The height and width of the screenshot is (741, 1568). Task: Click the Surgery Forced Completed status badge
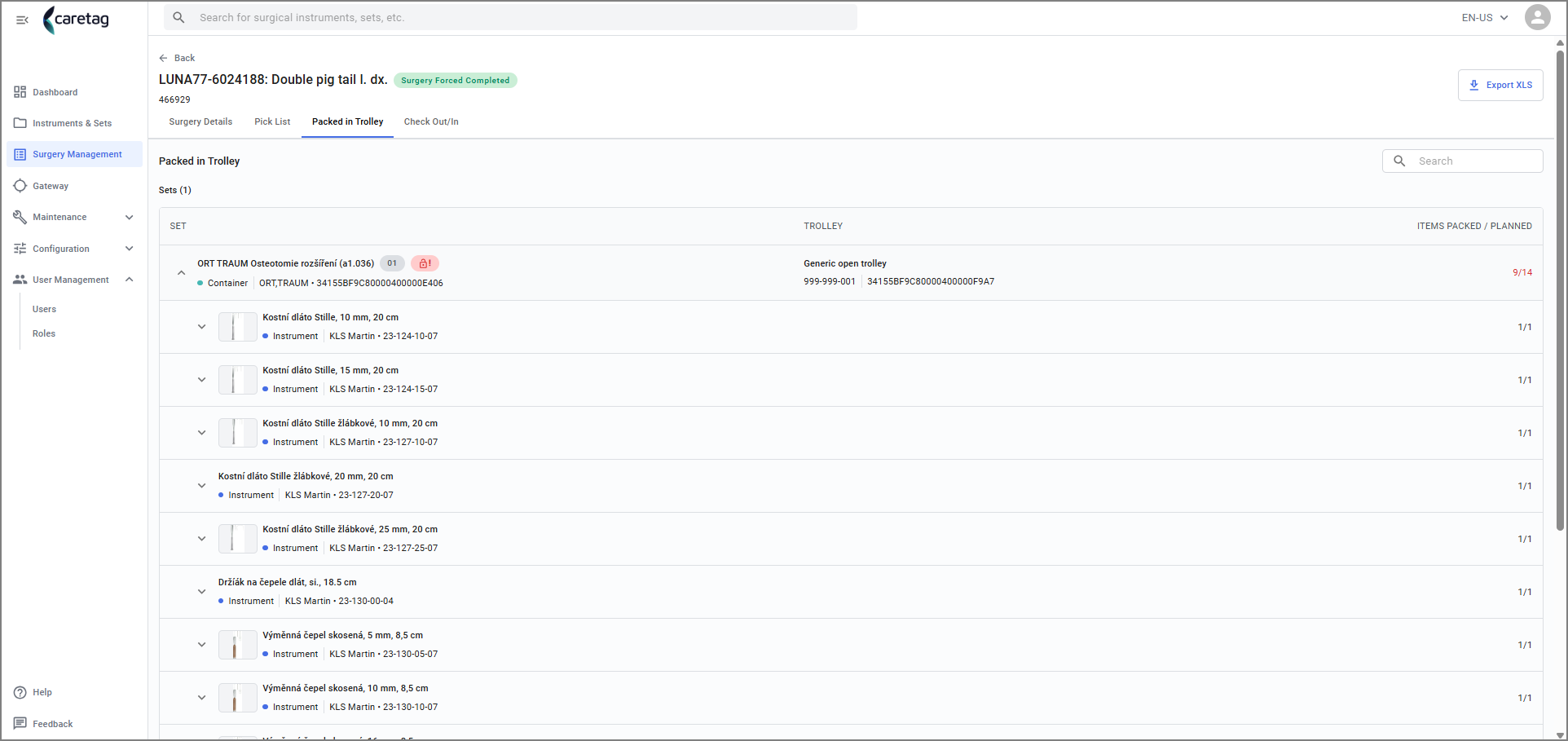(455, 80)
